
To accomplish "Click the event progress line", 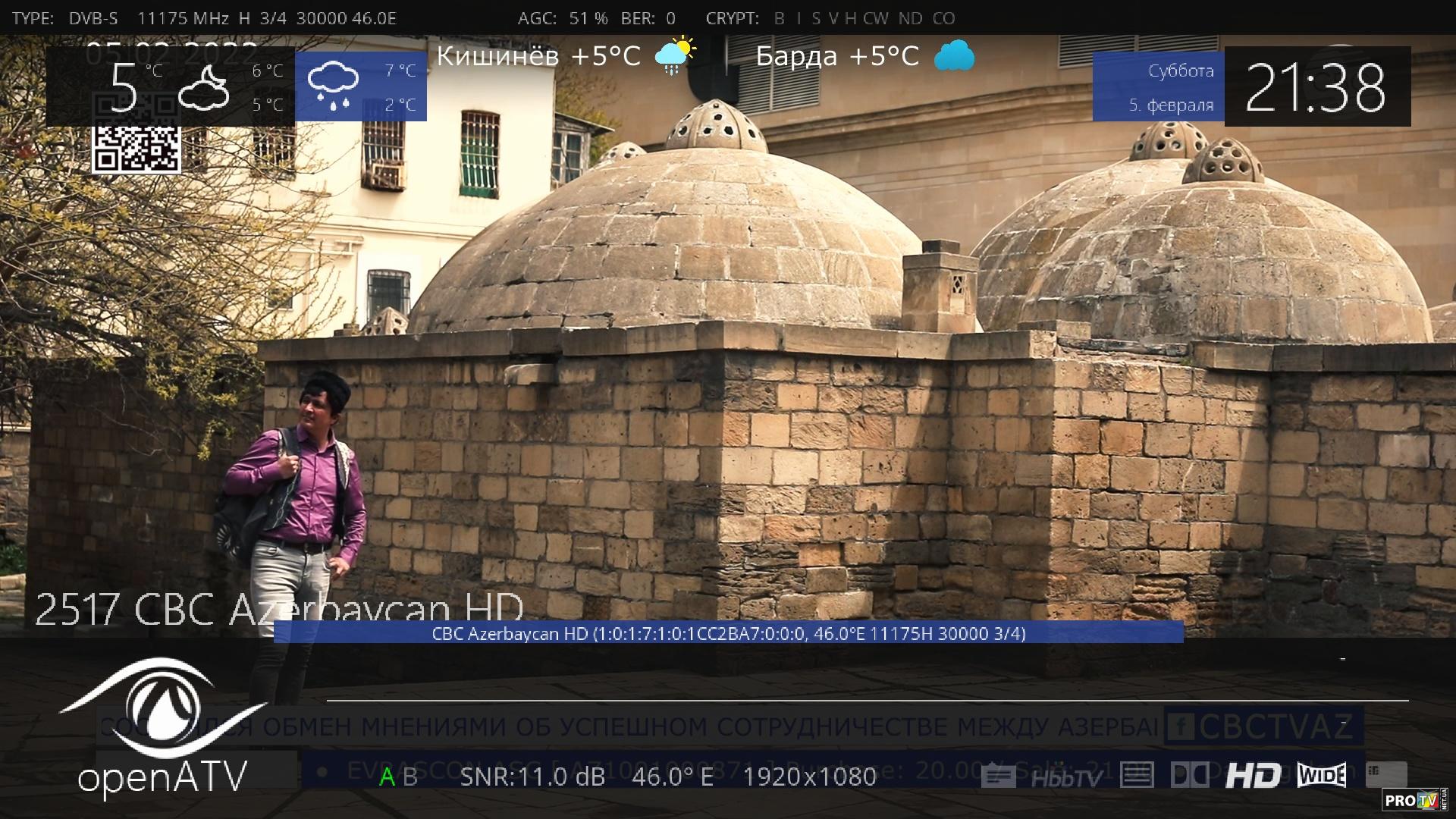I will (x=867, y=700).
